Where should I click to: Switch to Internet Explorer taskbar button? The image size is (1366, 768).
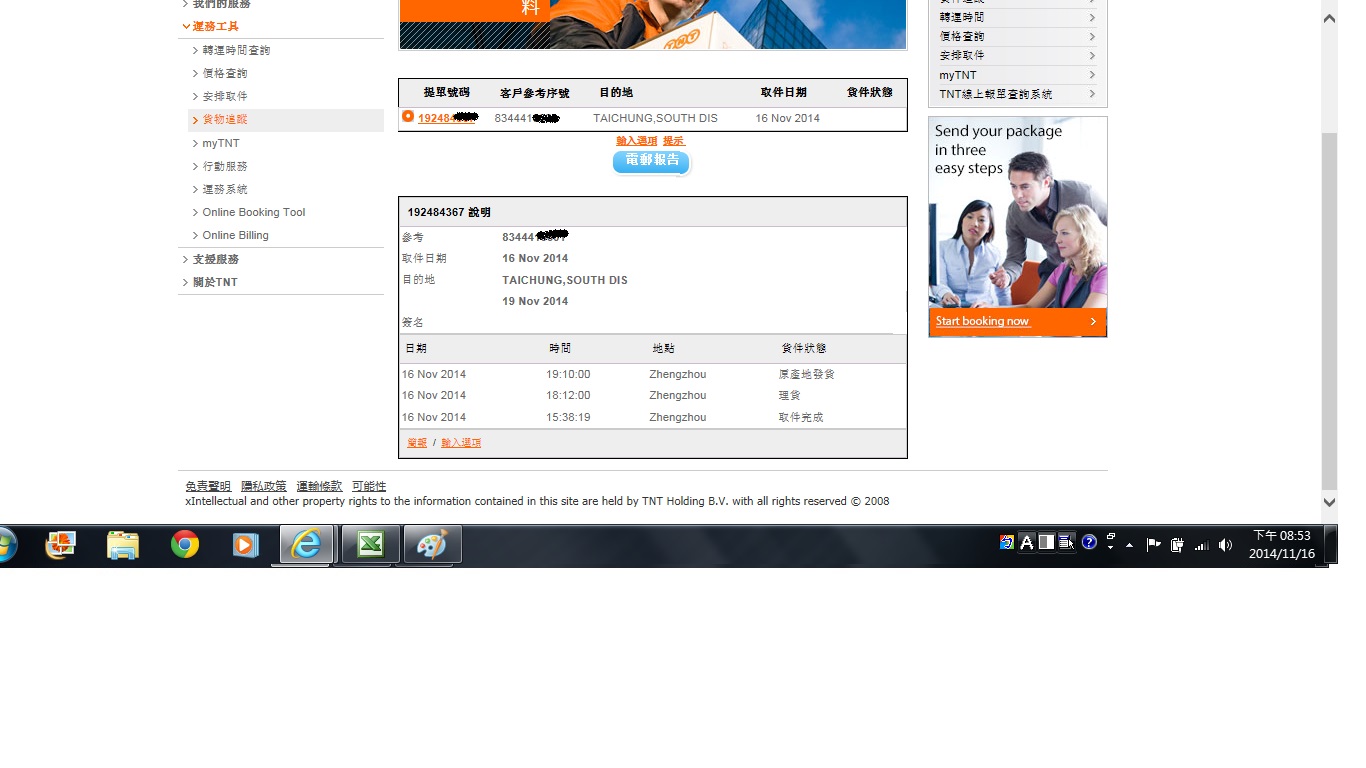pos(307,545)
